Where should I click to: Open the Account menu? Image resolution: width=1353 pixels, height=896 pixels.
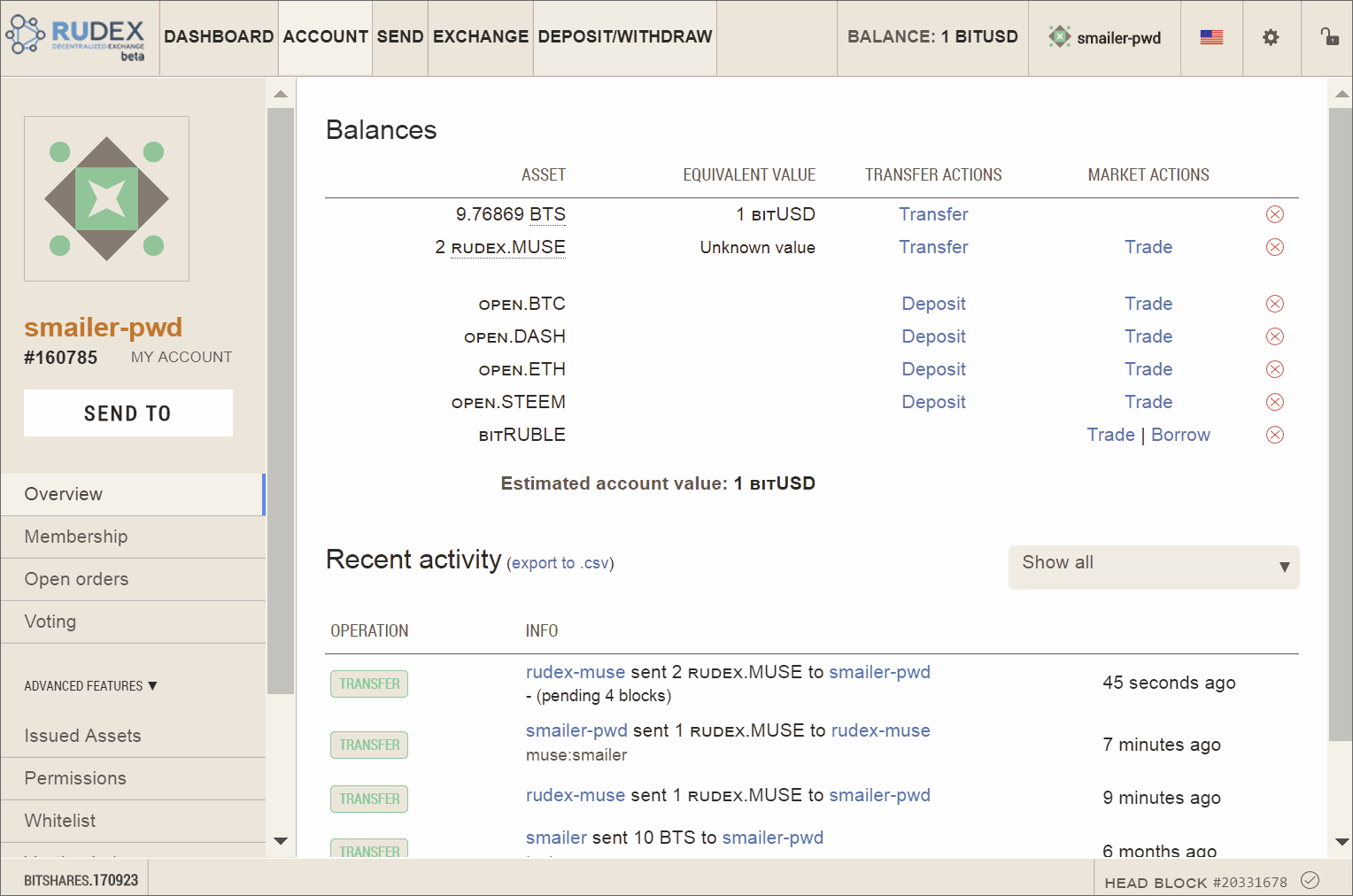click(325, 37)
